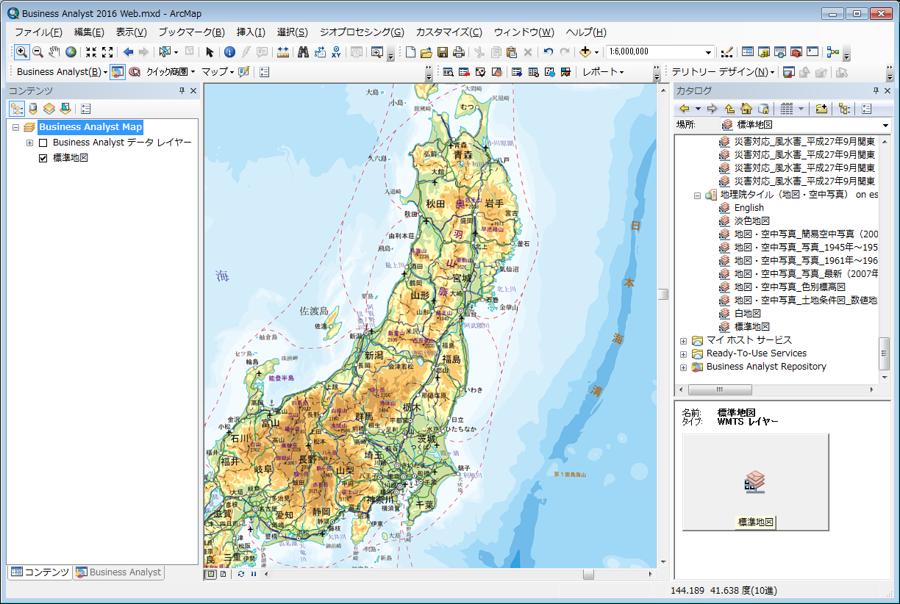
Task: Click the map Refresh button
Action: (x=241, y=574)
